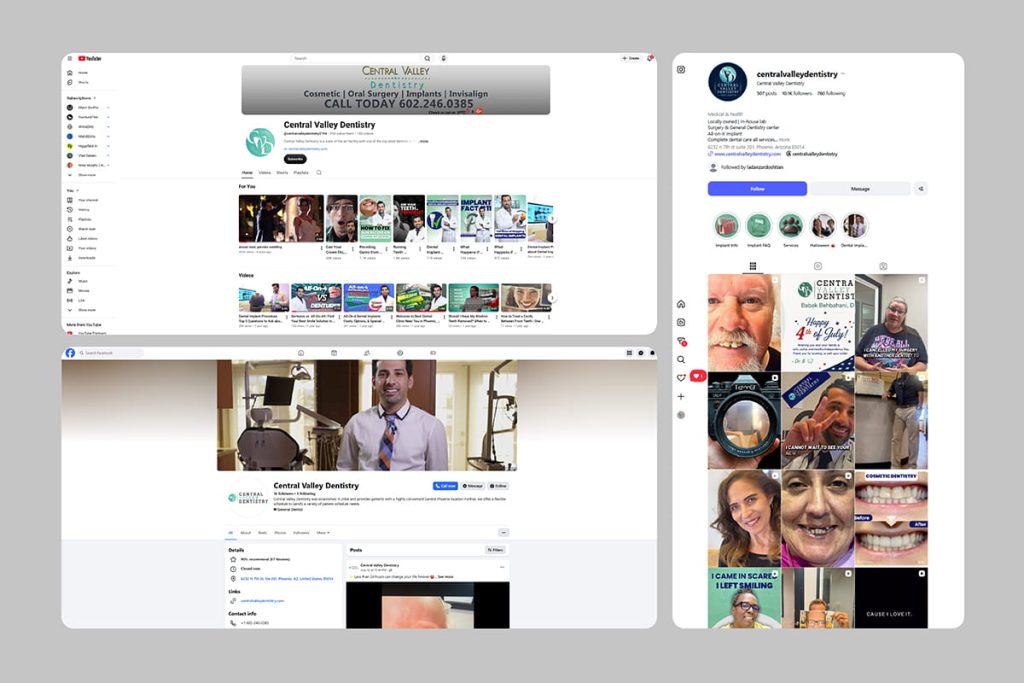Open YouTube notifications bell
The height and width of the screenshot is (683, 1024).
[x=650, y=58]
